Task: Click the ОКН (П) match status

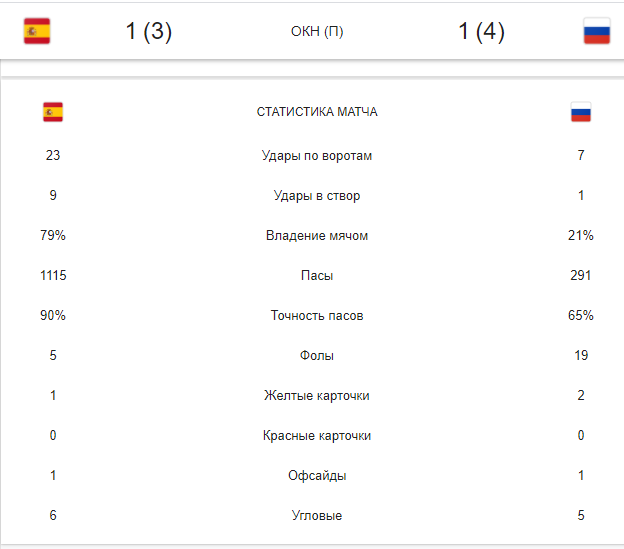Action: [317, 32]
